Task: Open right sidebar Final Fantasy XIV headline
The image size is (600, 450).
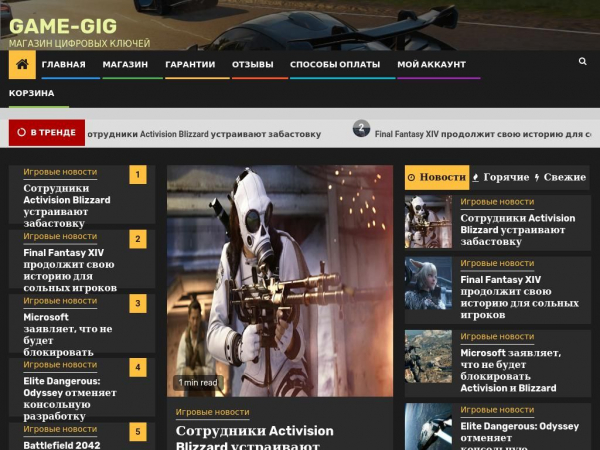Action: pyautogui.click(x=520, y=297)
